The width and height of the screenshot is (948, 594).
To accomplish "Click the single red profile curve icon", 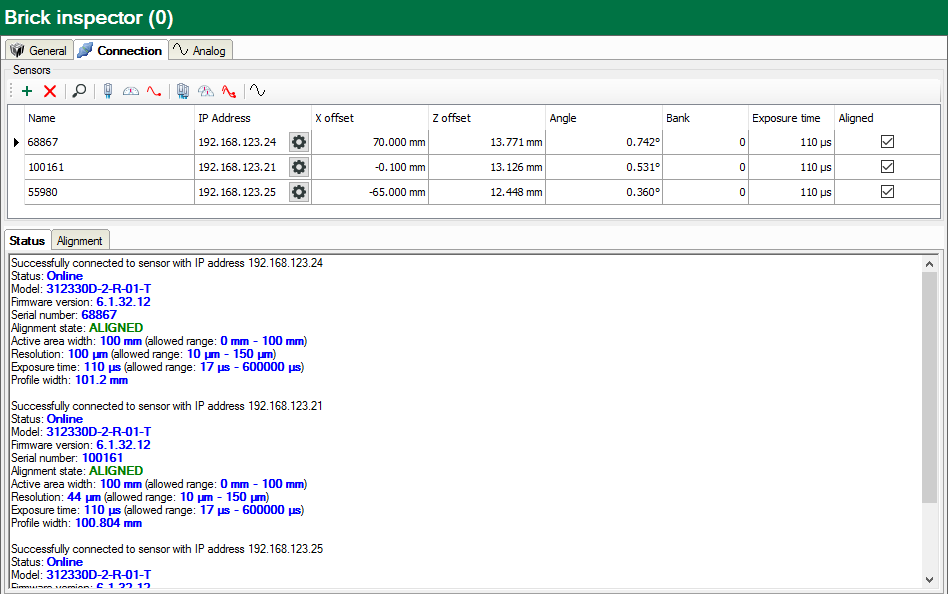I will [x=154, y=91].
